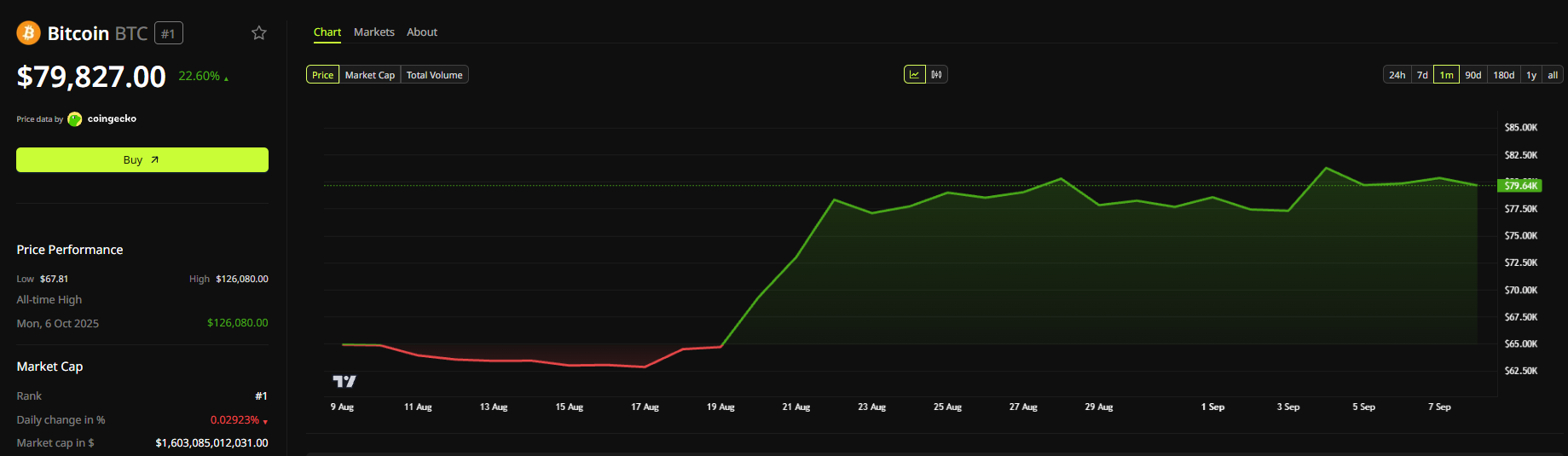The width and height of the screenshot is (1568, 456).
Task: Set chart range to 1y
Action: (1531, 75)
